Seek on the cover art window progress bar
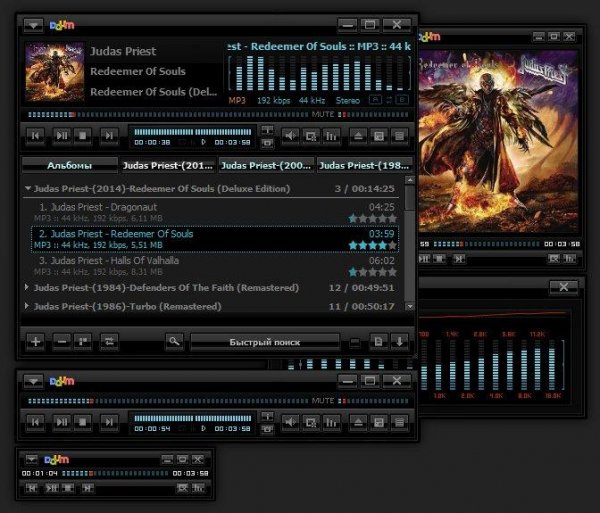 487,244
